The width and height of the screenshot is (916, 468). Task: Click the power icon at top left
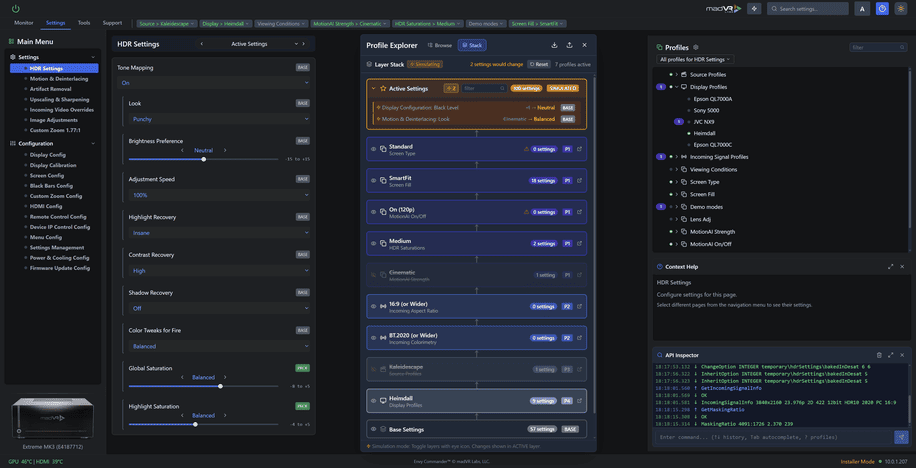(x=15, y=8)
